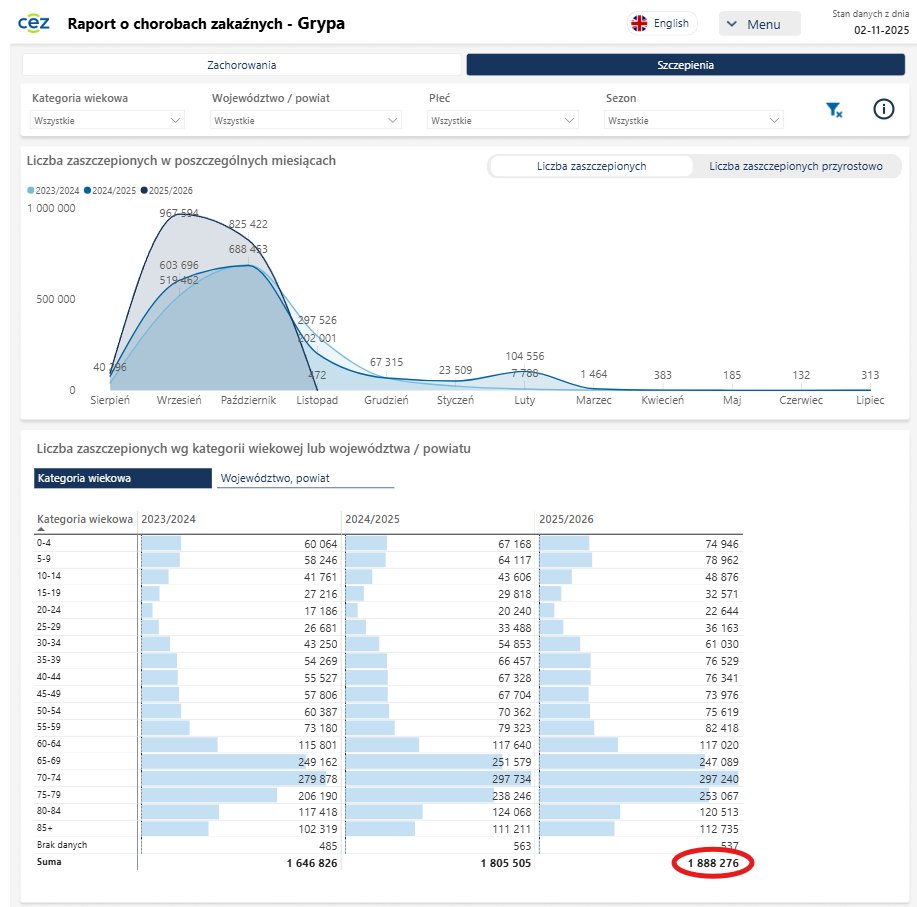Viewport: 917px width, 907px height.
Task: Switch language to English
Action: pyautogui.click(x=663, y=23)
